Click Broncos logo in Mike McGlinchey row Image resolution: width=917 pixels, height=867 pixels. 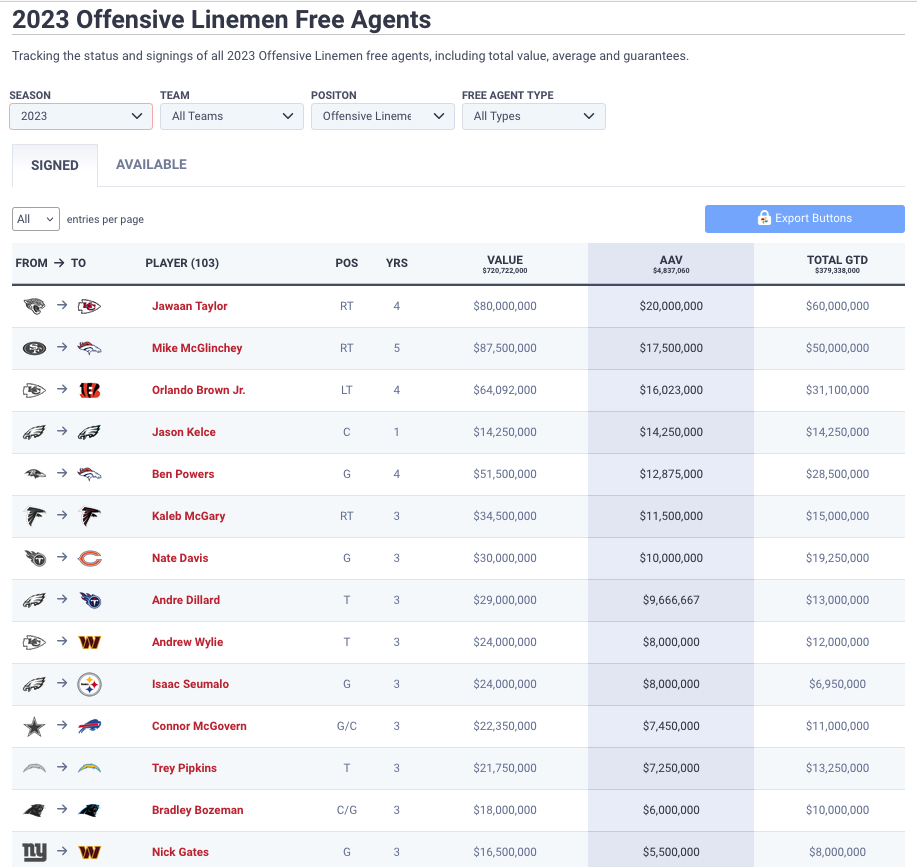point(89,348)
